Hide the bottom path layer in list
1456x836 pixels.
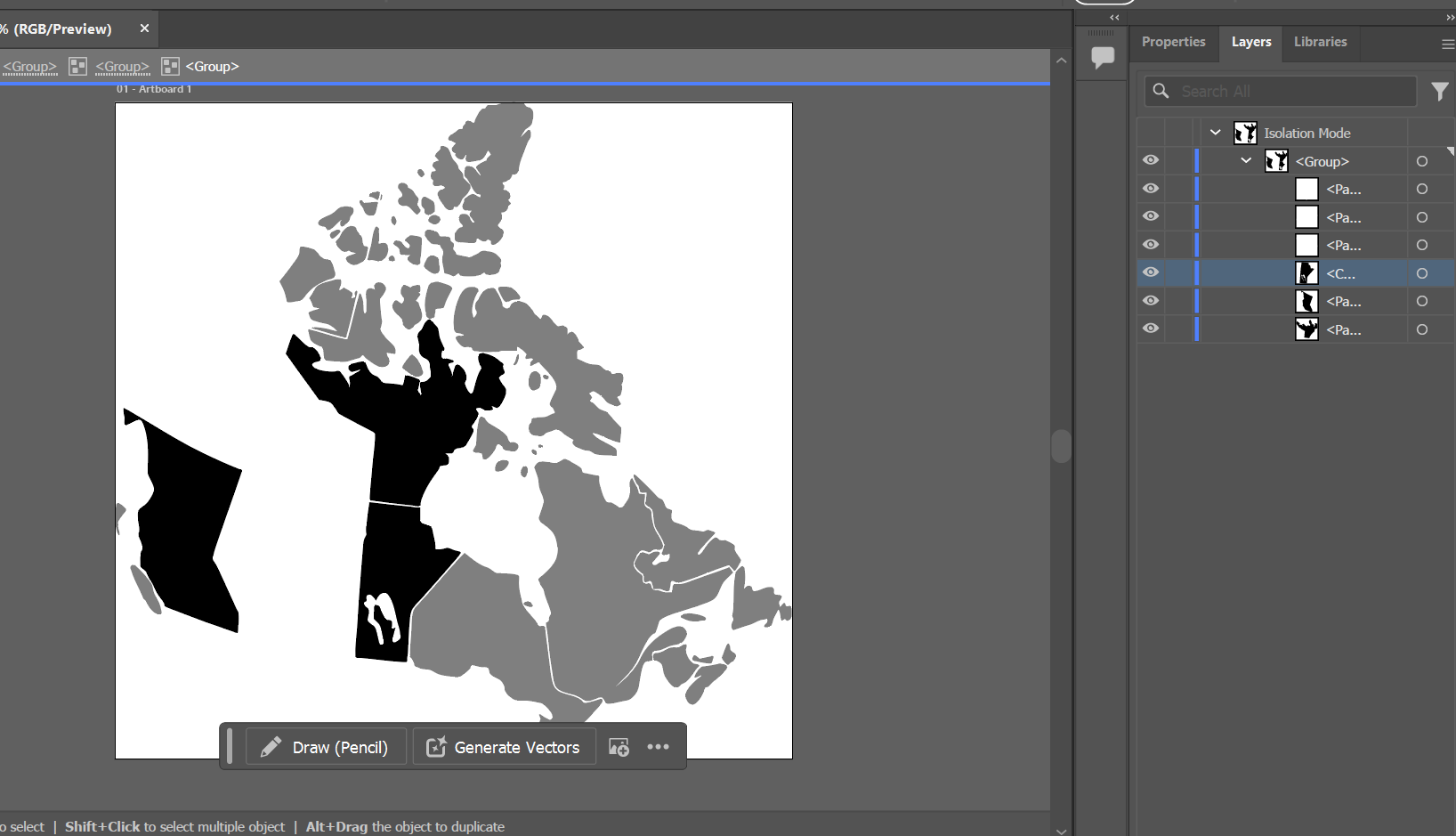click(1151, 329)
